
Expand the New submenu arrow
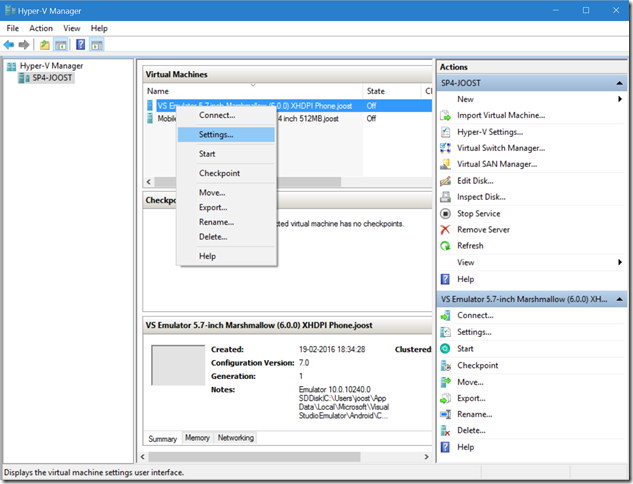coord(620,99)
